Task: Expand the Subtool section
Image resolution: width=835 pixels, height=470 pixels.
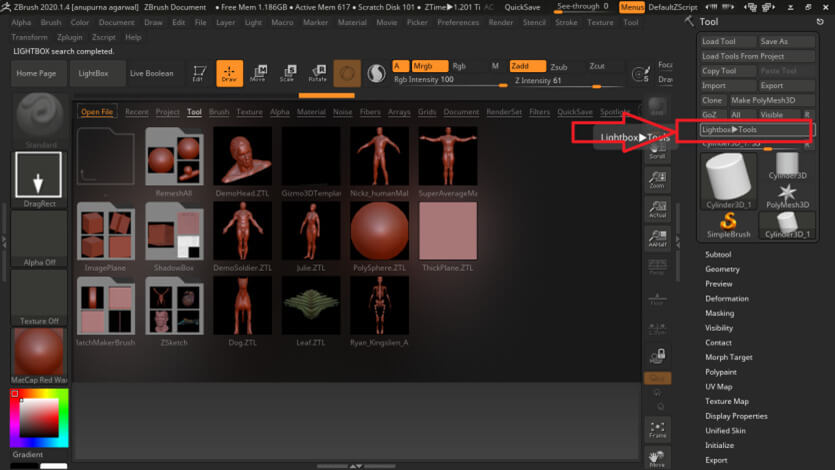Action: click(718, 254)
